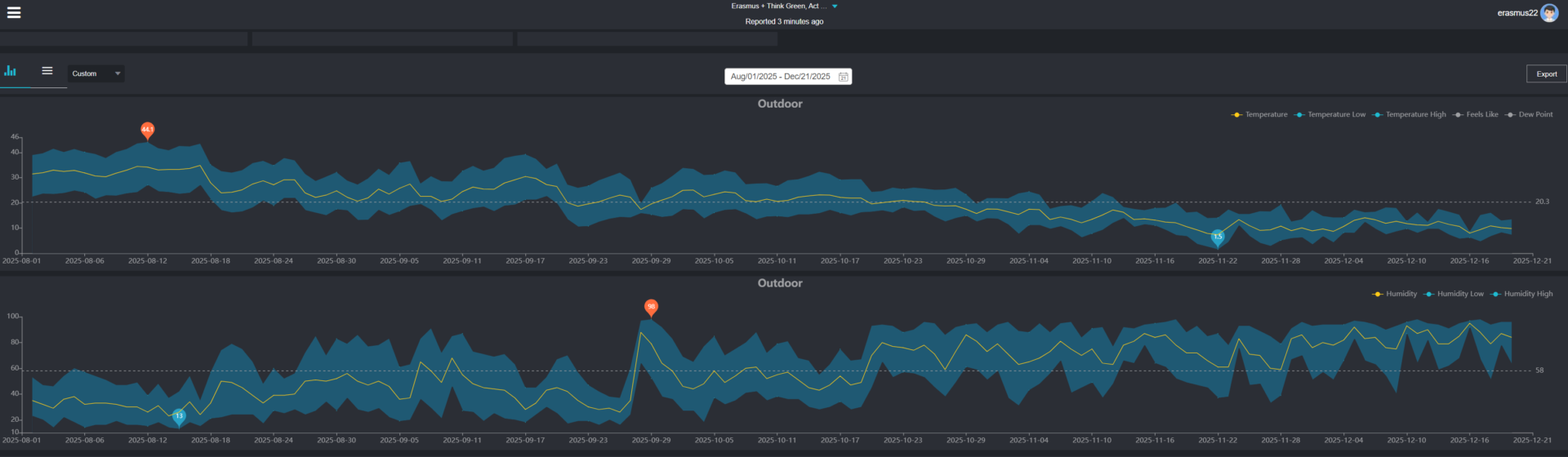Switch to the list view icon
Image resolution: width=1568 pixels, height=457 pixels.
coord(47,72)
